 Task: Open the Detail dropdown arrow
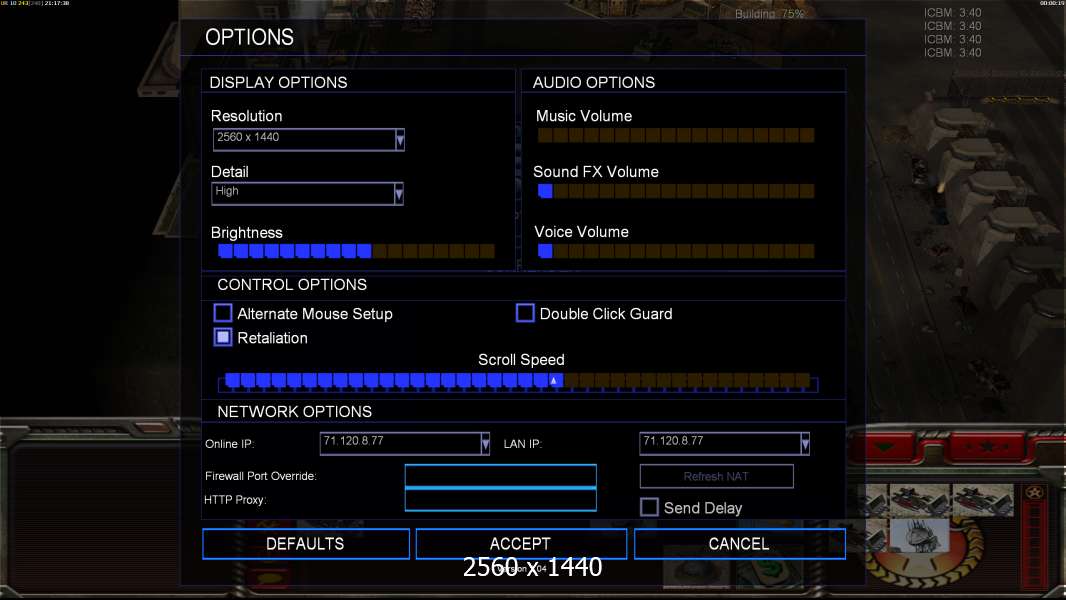pyautogui.click(x=398, y=194)
